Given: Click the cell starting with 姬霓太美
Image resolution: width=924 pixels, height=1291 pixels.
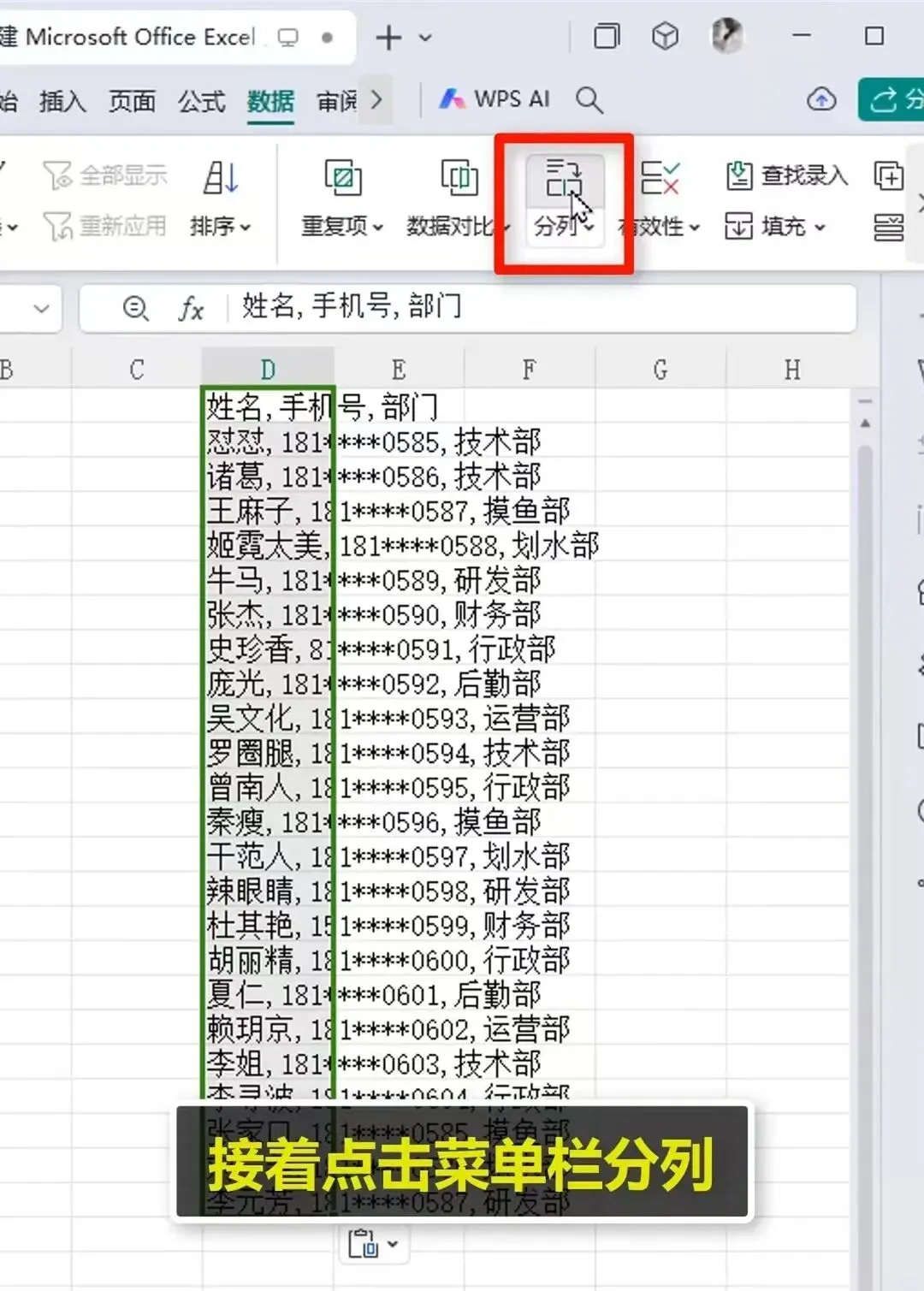Looking at the screenshot, I should pyautogui.click(x=268, y=545).
